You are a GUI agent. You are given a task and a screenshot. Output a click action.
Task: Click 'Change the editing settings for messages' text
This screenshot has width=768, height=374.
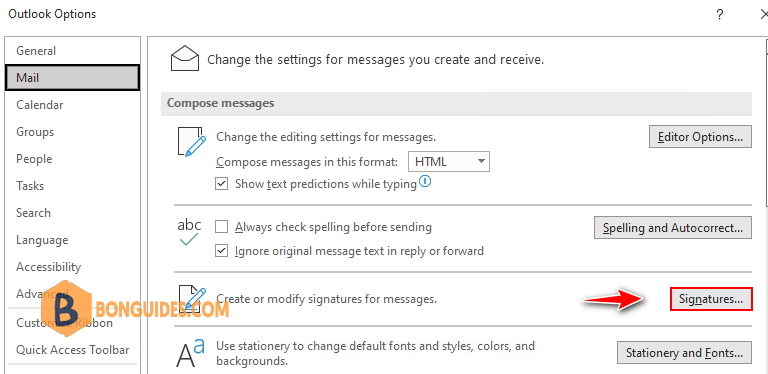(x=326, y=137)
